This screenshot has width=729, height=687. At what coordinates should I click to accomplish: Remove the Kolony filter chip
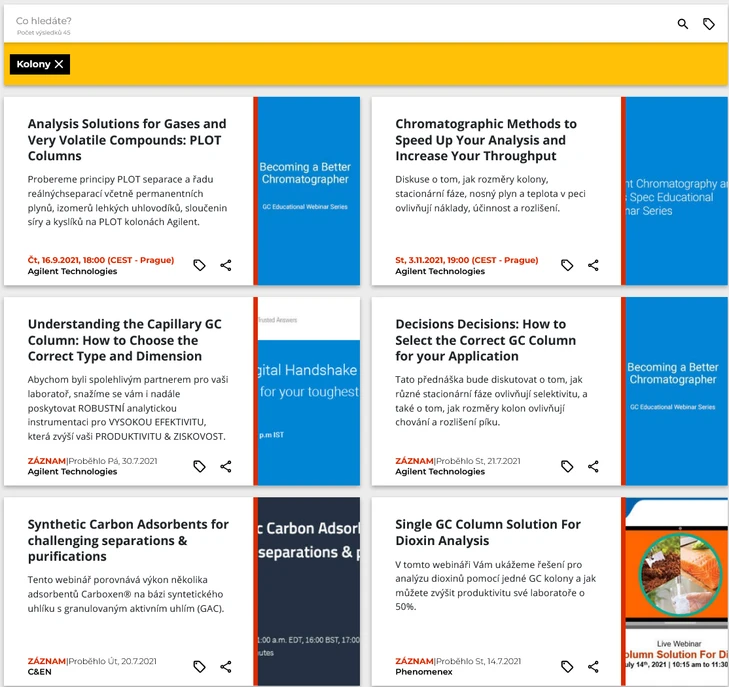click(x=59, y=64)
